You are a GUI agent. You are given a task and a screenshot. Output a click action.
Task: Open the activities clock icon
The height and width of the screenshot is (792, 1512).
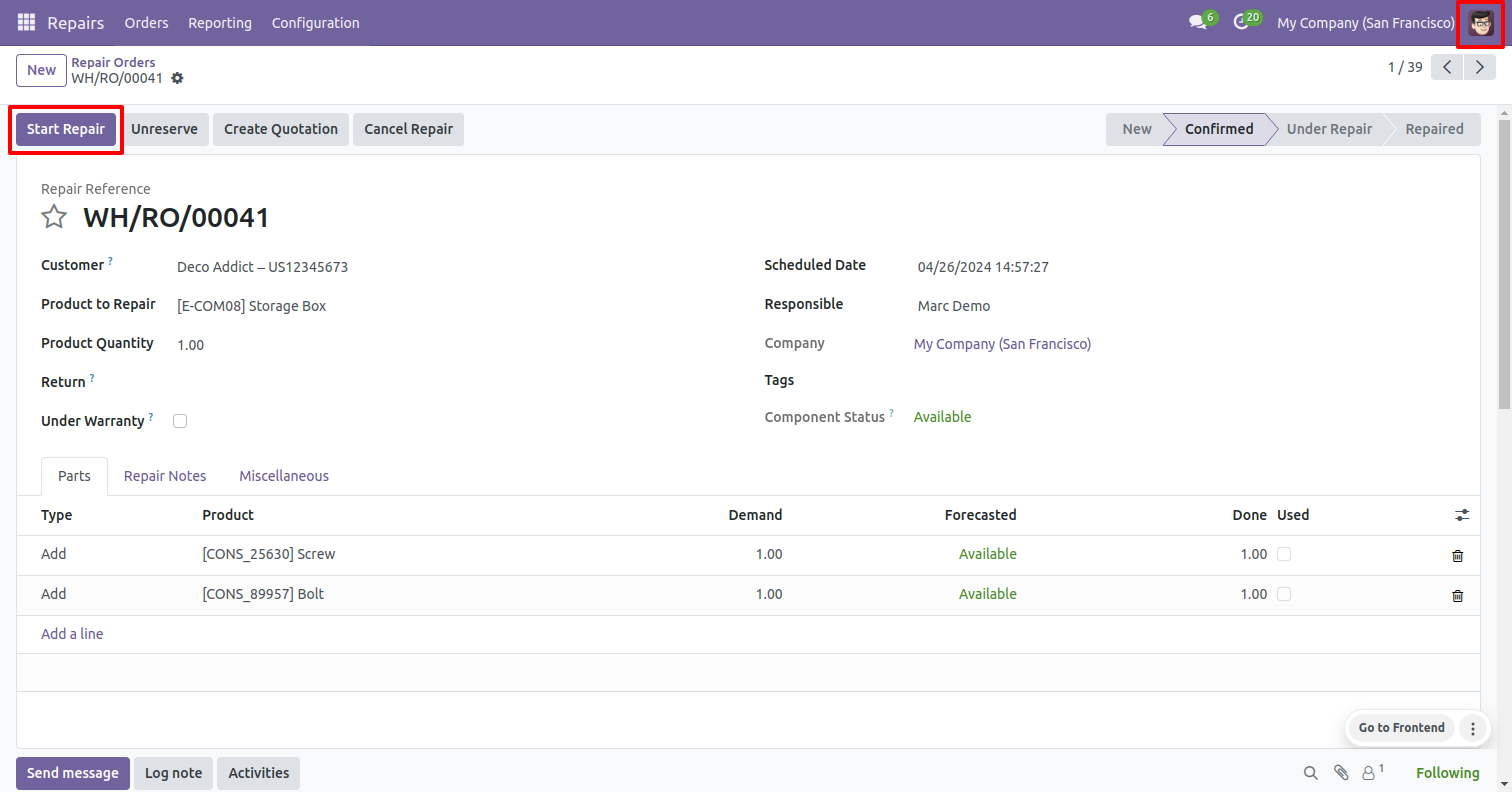[x=1241, y=22]
